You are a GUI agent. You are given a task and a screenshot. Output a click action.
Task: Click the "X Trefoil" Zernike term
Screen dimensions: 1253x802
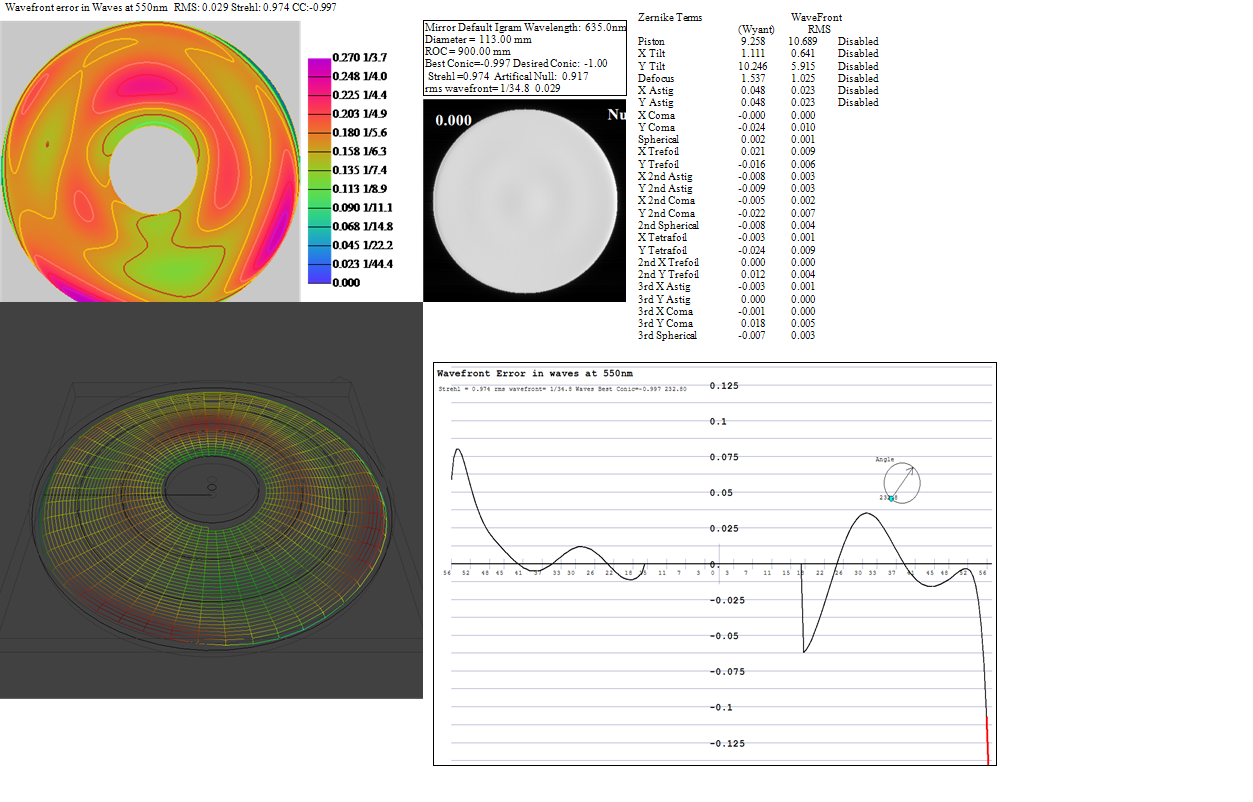(658, 151)
